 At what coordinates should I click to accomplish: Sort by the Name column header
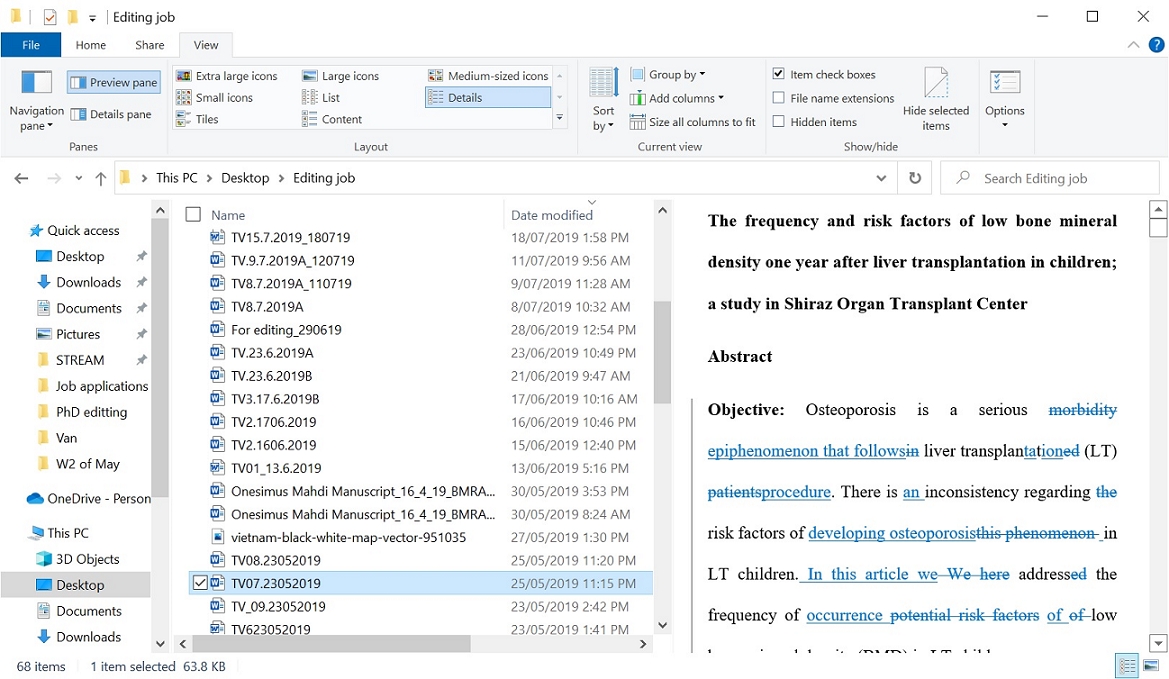[x=228, y=215]
